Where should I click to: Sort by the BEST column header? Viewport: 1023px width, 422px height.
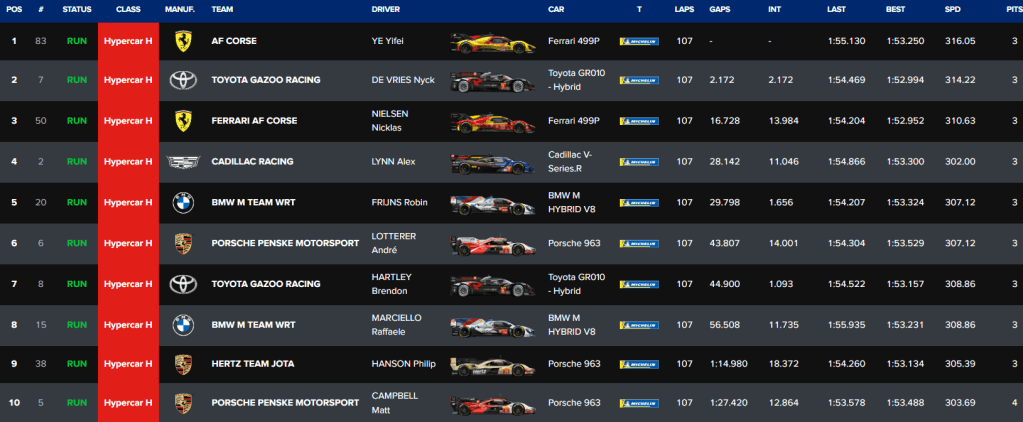[x=895, y=10]
